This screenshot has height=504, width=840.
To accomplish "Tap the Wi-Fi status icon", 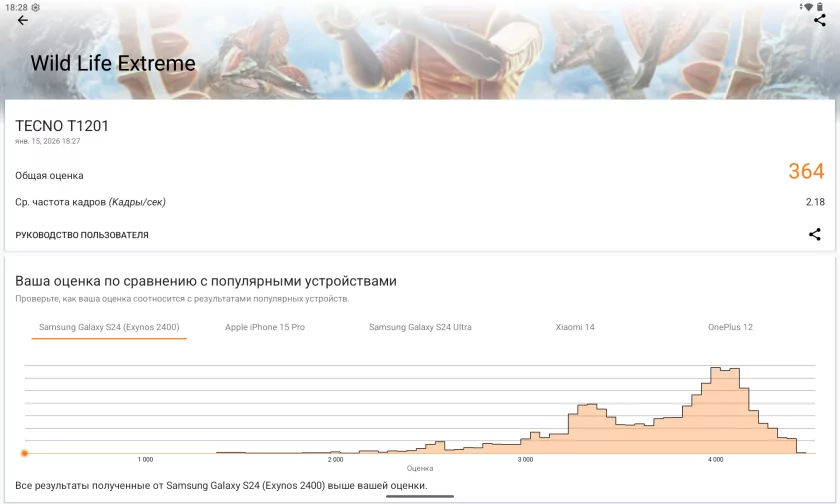I will point(807,7).
